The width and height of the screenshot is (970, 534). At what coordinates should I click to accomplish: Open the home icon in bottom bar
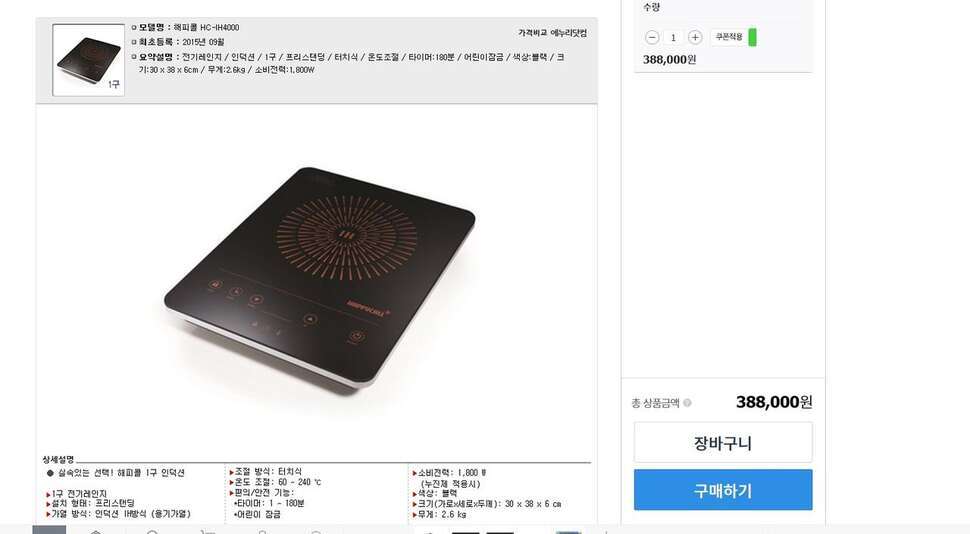pyautogui.click(x=95, y=532)
